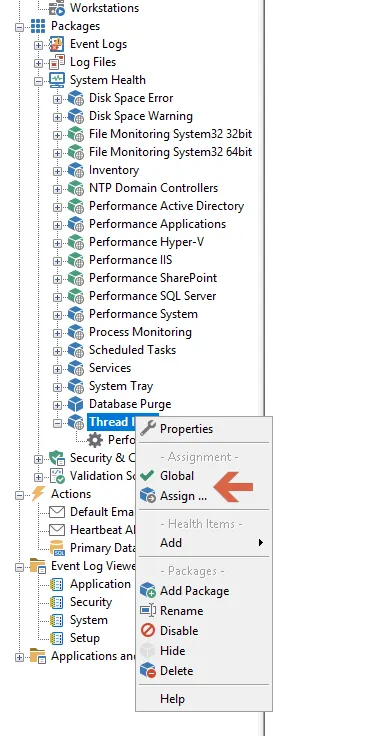
Task: Click the Workstations icon
Action: [x=57, y=8]
